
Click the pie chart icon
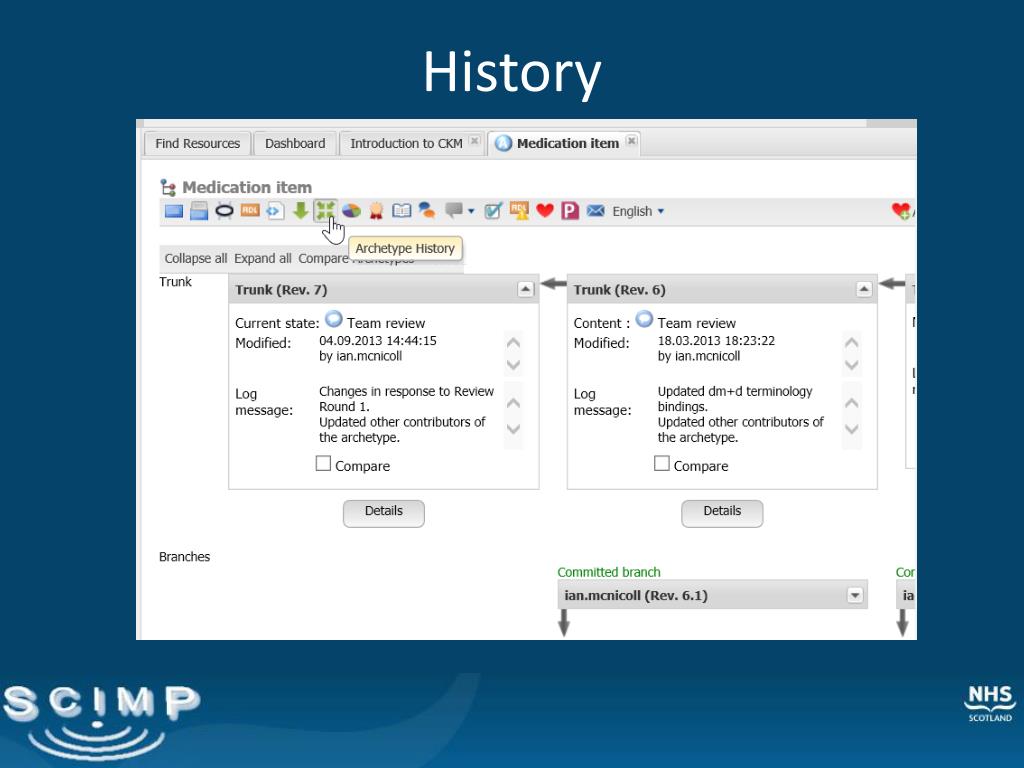pyautogui.click(x=351, y=211)
